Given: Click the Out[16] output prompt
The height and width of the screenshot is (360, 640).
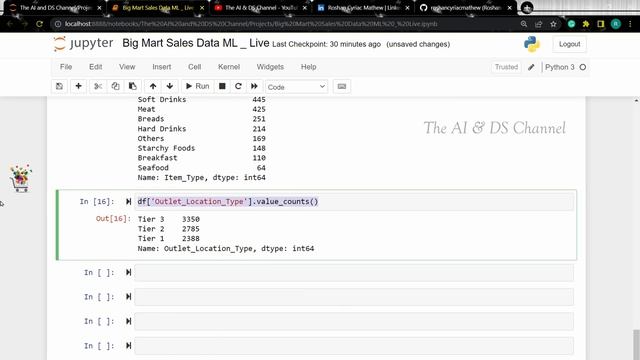Looking at the screenshot, I should [x=113, y=219].
